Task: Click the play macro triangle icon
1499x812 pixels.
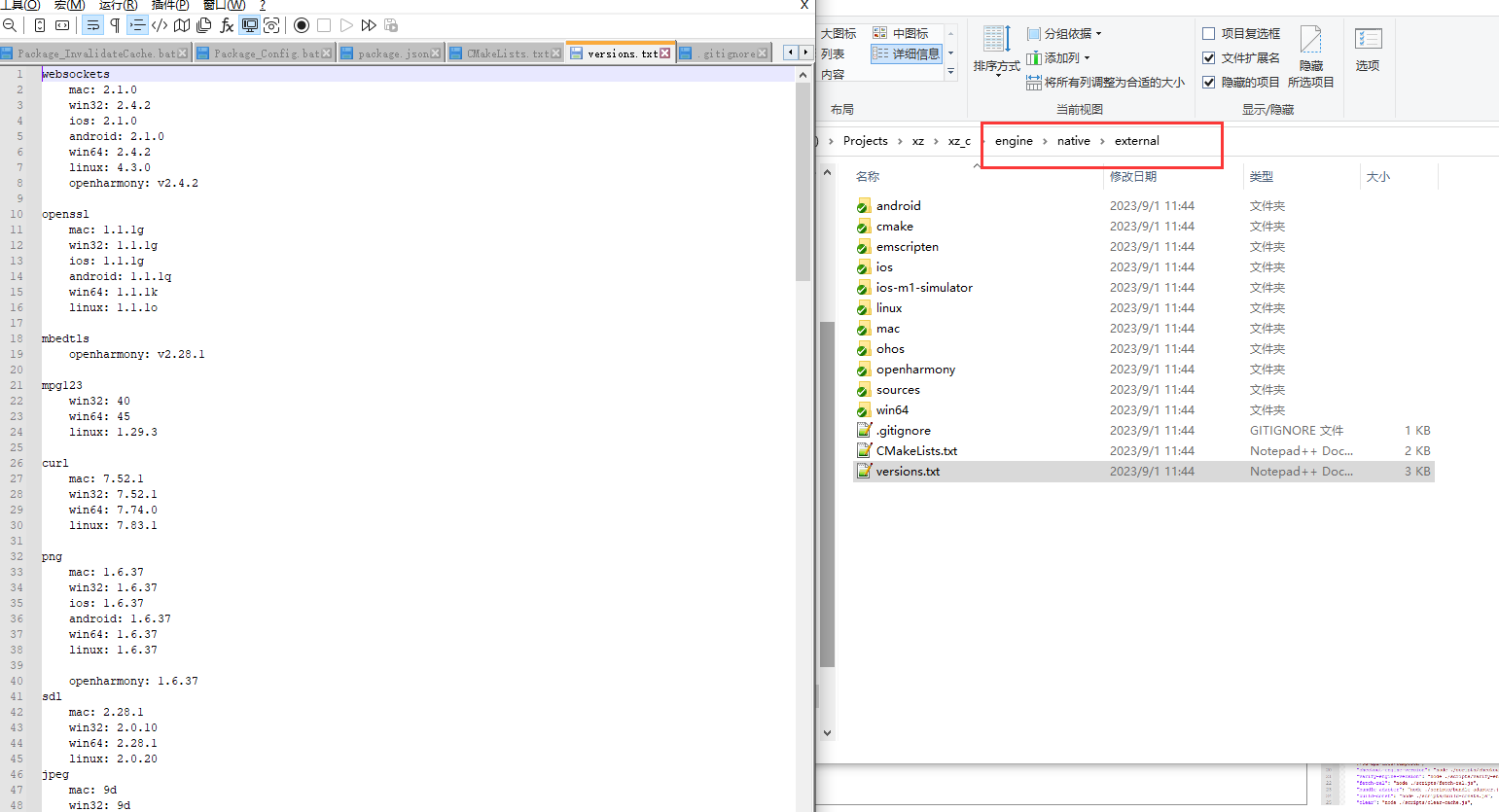Action: pos(346,25)
